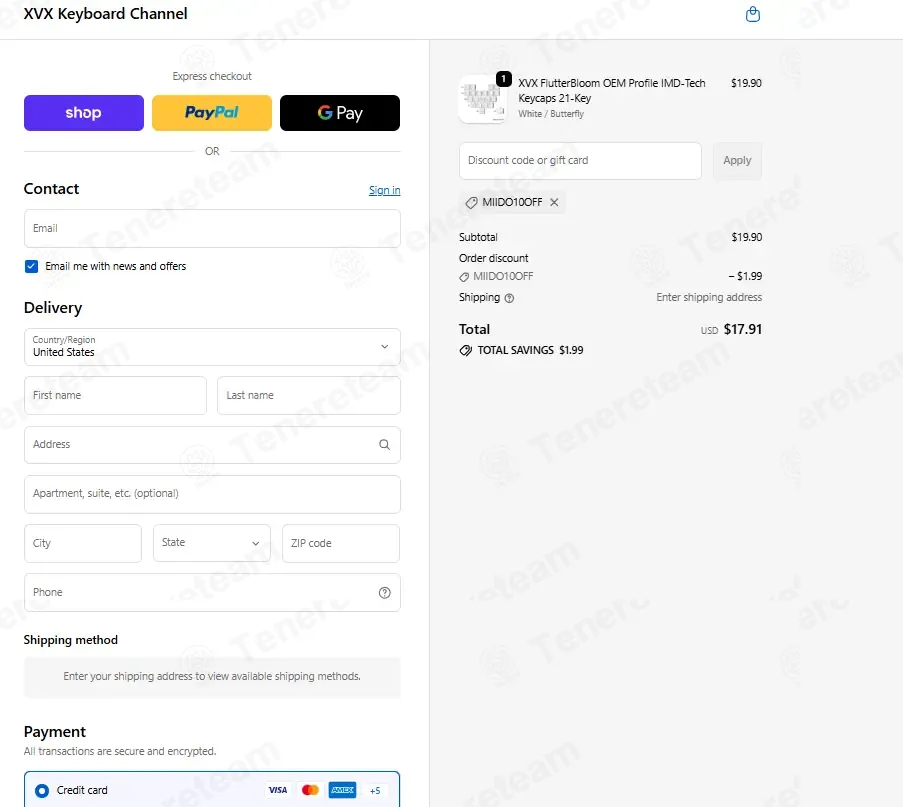This screenshot has width=903, height=807.
Task: Uncheck Email me with news and offers
Action: click(31, 266)
